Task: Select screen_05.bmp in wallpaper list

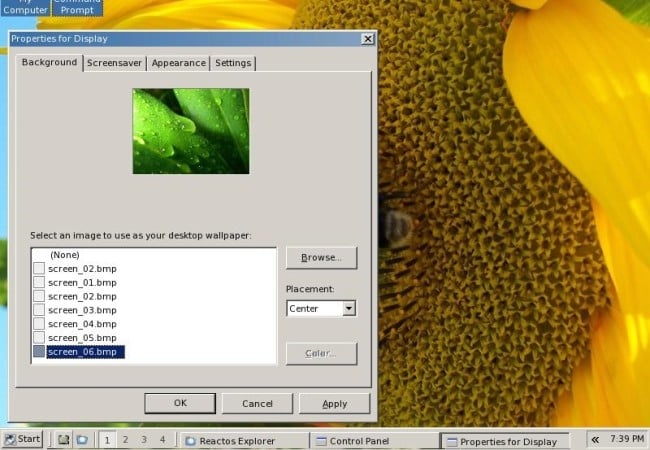Action: click(x=82, y=338)
